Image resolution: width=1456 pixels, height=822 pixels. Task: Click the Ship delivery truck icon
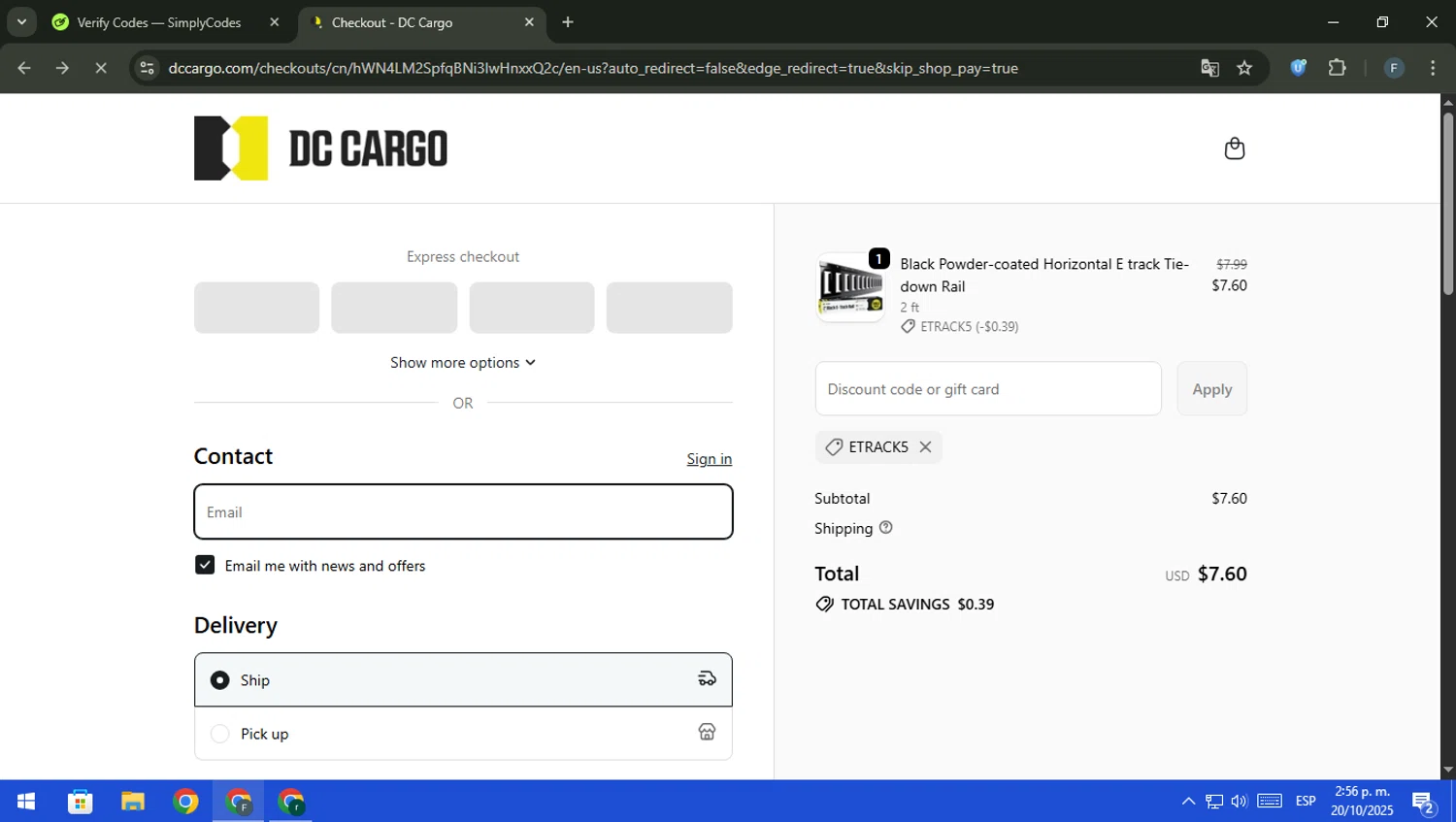coord(707,679)
